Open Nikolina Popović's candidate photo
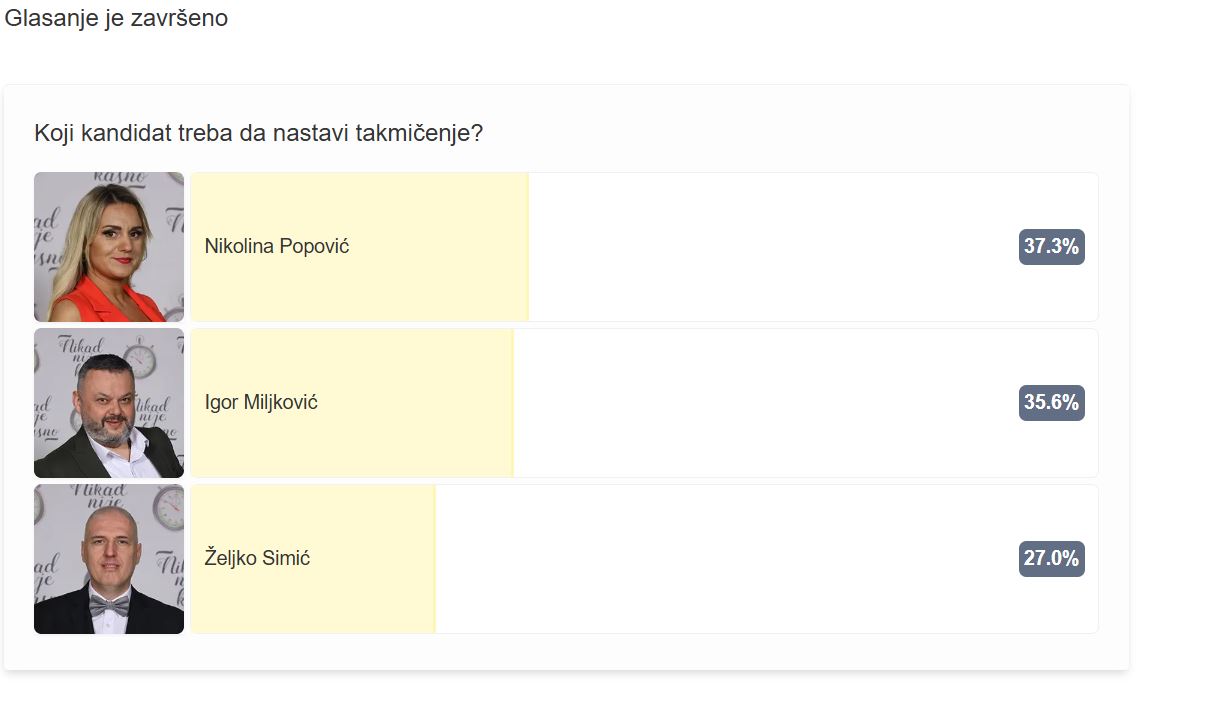Image resolution: width=1231 pixels, height=717 pixels. coord(109,247)
